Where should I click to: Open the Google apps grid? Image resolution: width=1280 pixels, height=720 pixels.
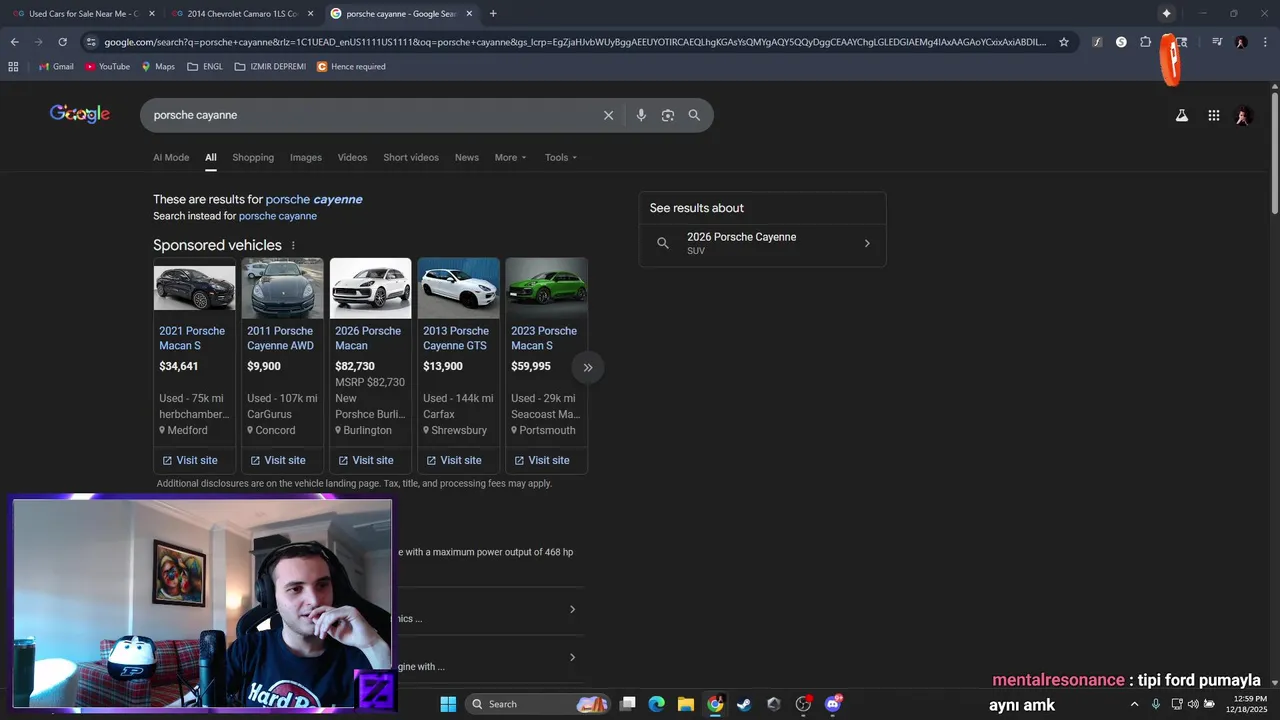pyautogui.click(x=1214, y=116)
